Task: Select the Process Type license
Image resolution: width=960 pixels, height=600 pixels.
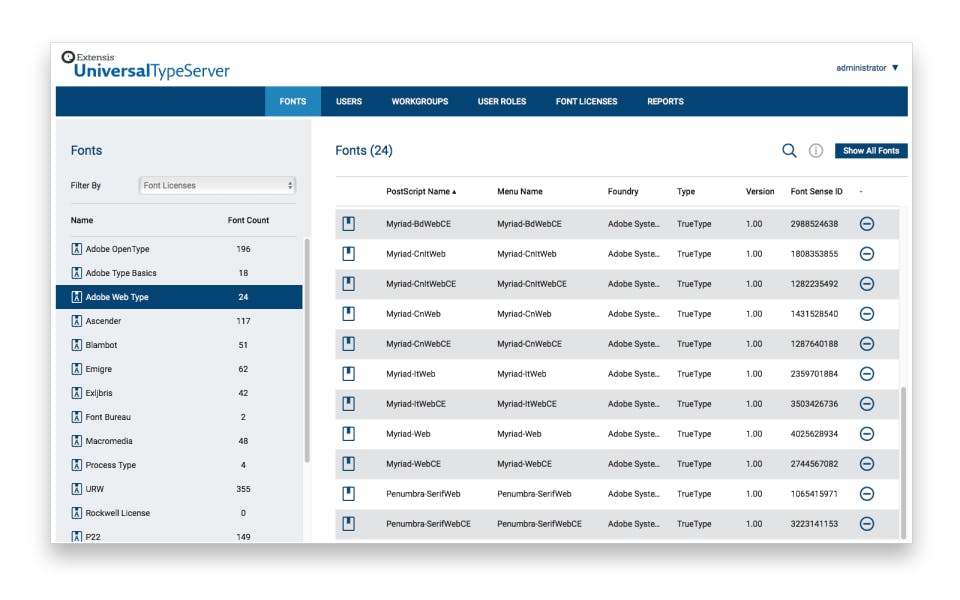Action: coord(179,465)
